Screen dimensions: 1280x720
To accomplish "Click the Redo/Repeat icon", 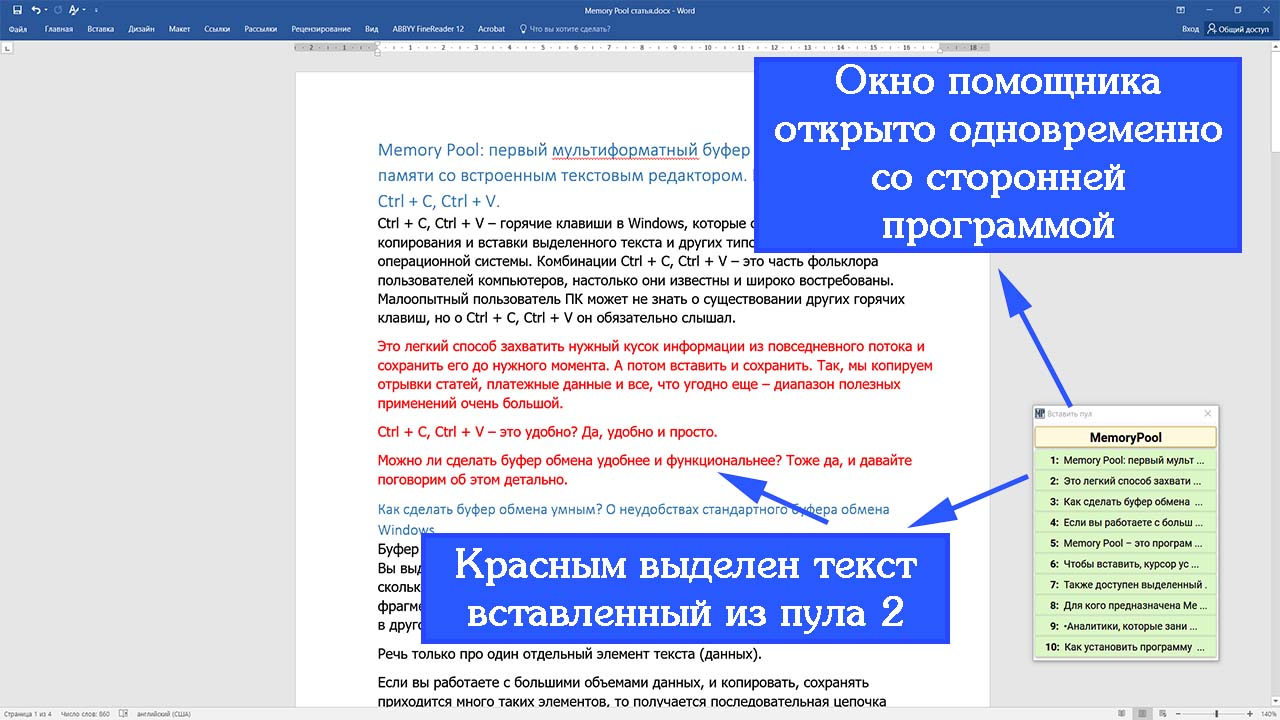I will point(57,10).
